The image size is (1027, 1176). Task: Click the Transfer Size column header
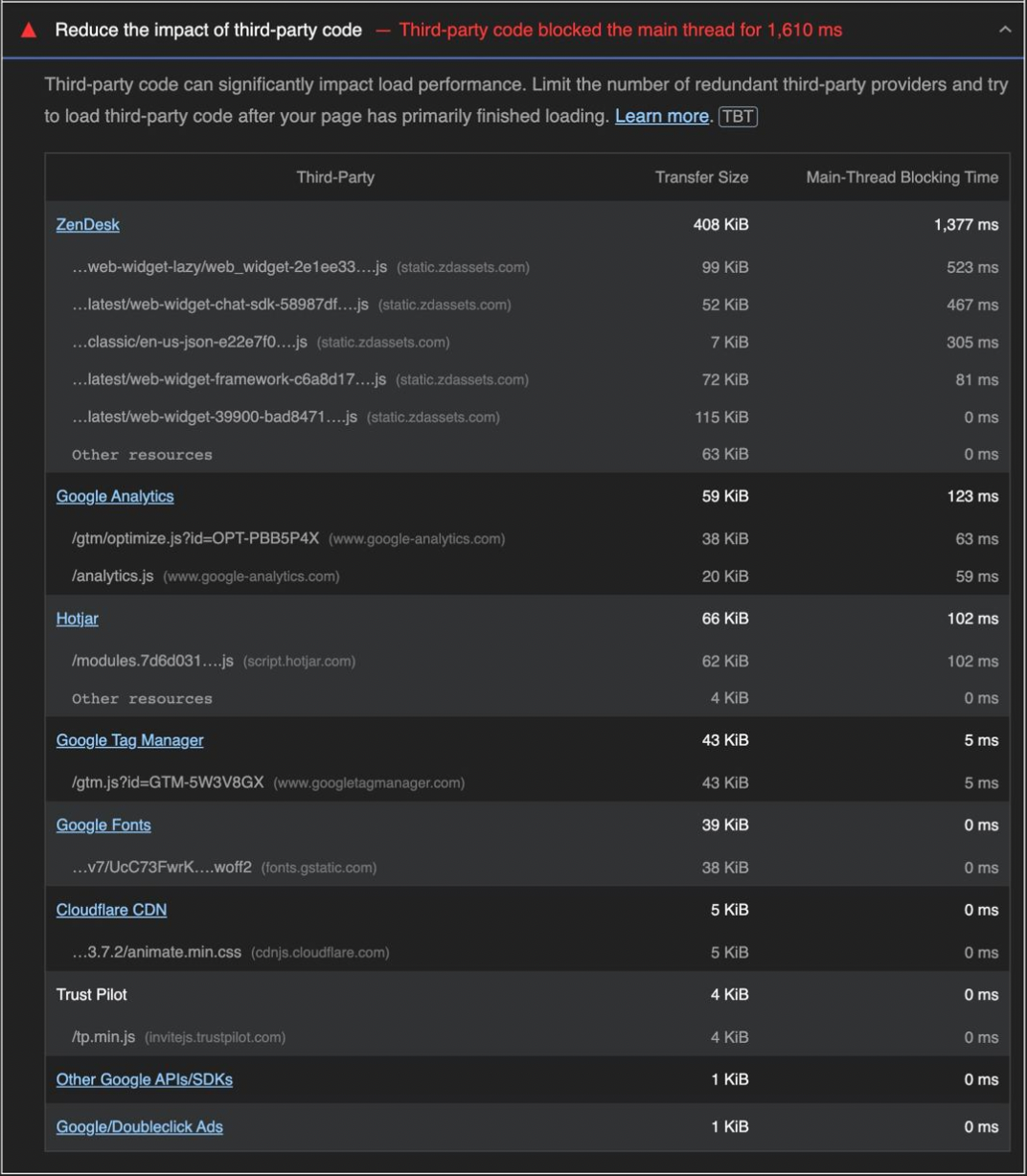coord(701,177)
